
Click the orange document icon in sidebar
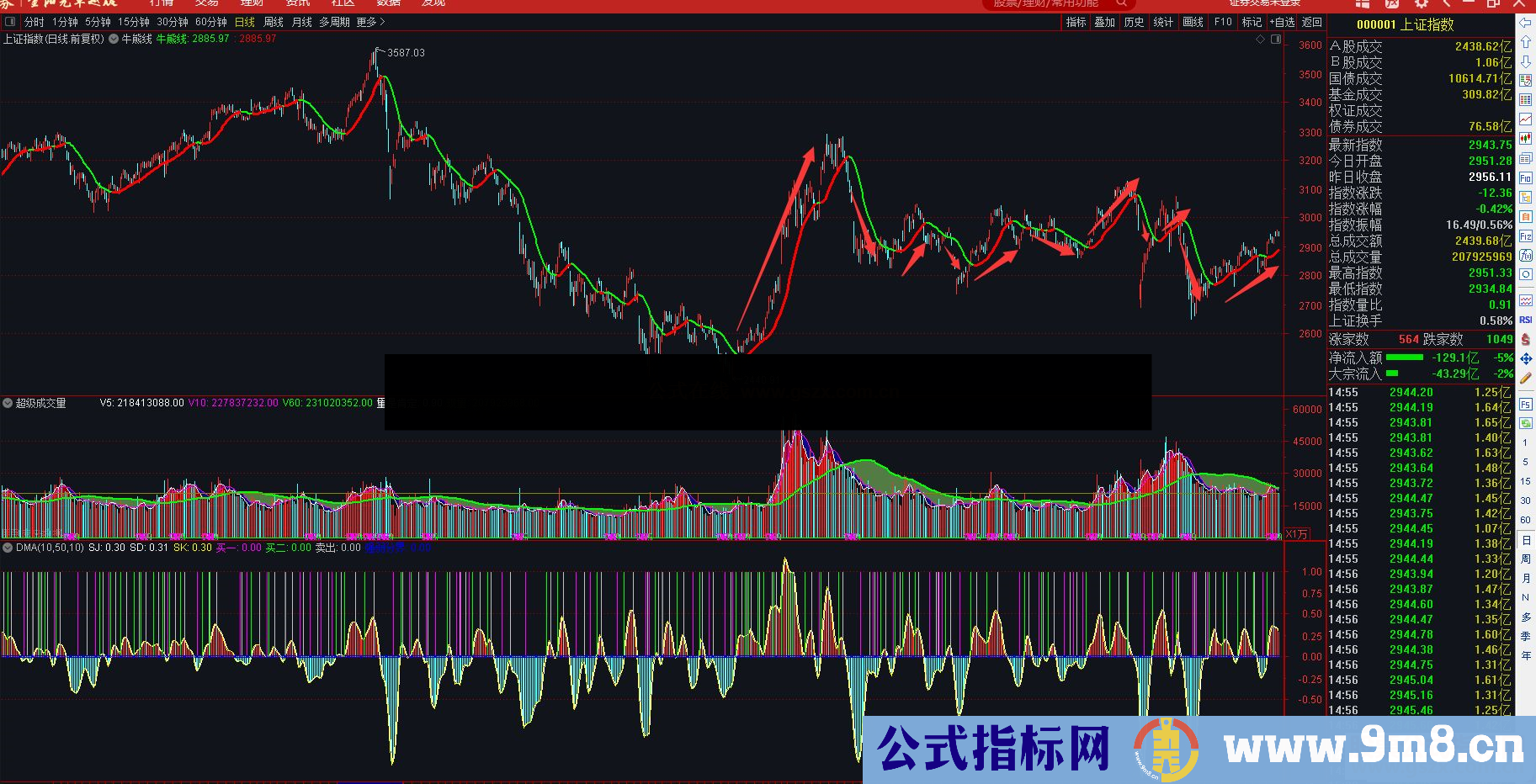[1526, 216]
